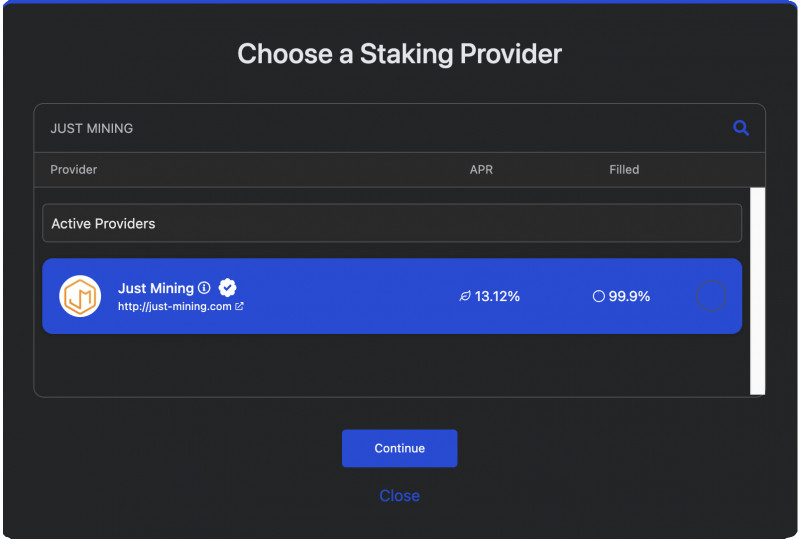Click the verified checkmark badge
The image size is (800, 539).
228,288
